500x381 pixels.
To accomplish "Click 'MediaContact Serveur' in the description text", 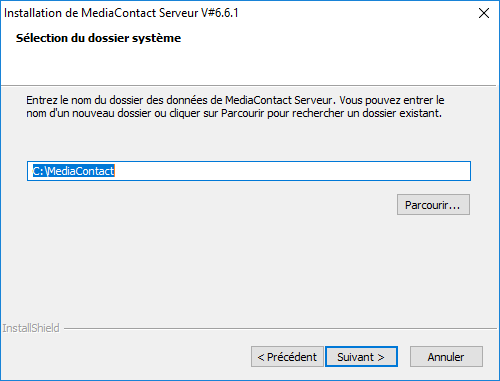I will (279, 100).
